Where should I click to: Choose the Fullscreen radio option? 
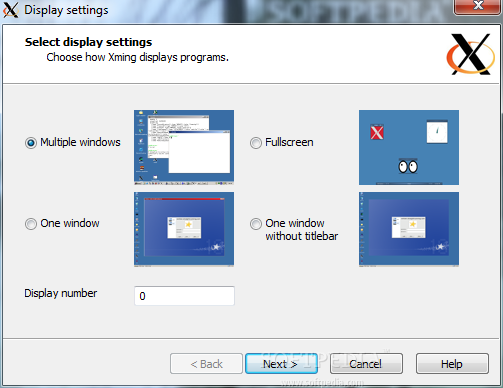(256, 143)
